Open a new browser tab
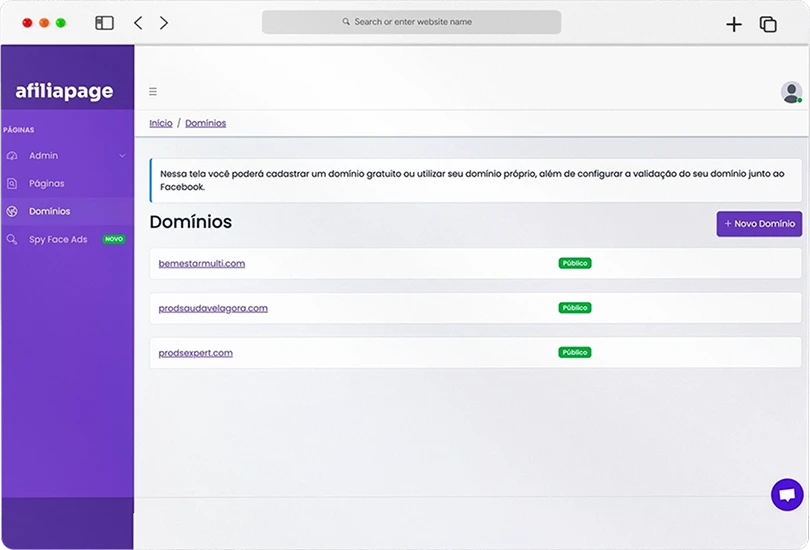810x550 pixels. pos(734,24)
